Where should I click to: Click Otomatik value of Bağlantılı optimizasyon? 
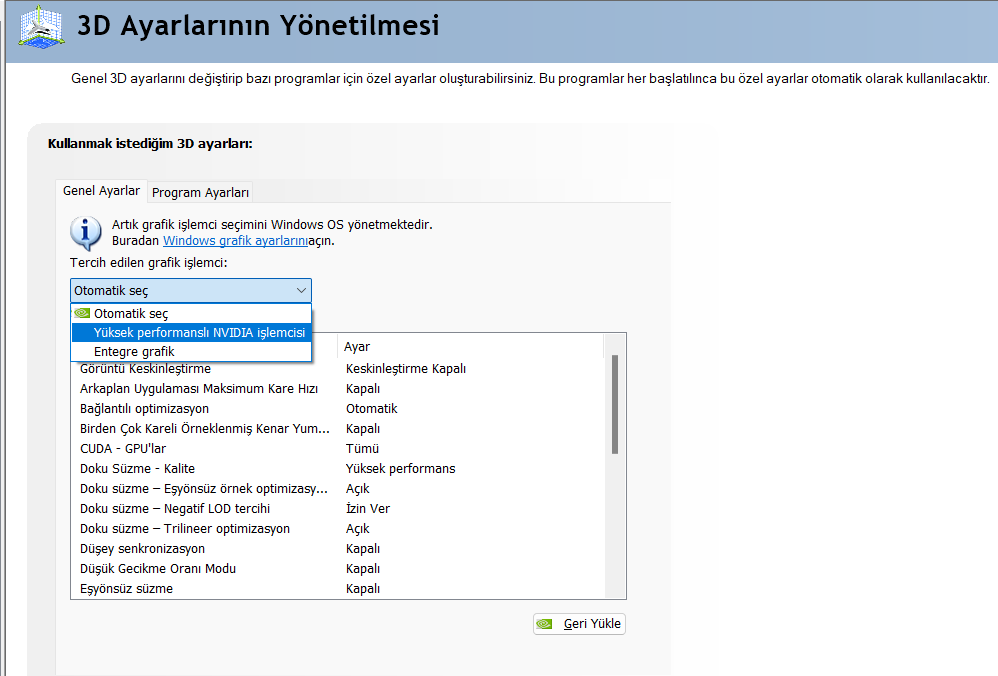pyautogui.click(x=372, y=409)
